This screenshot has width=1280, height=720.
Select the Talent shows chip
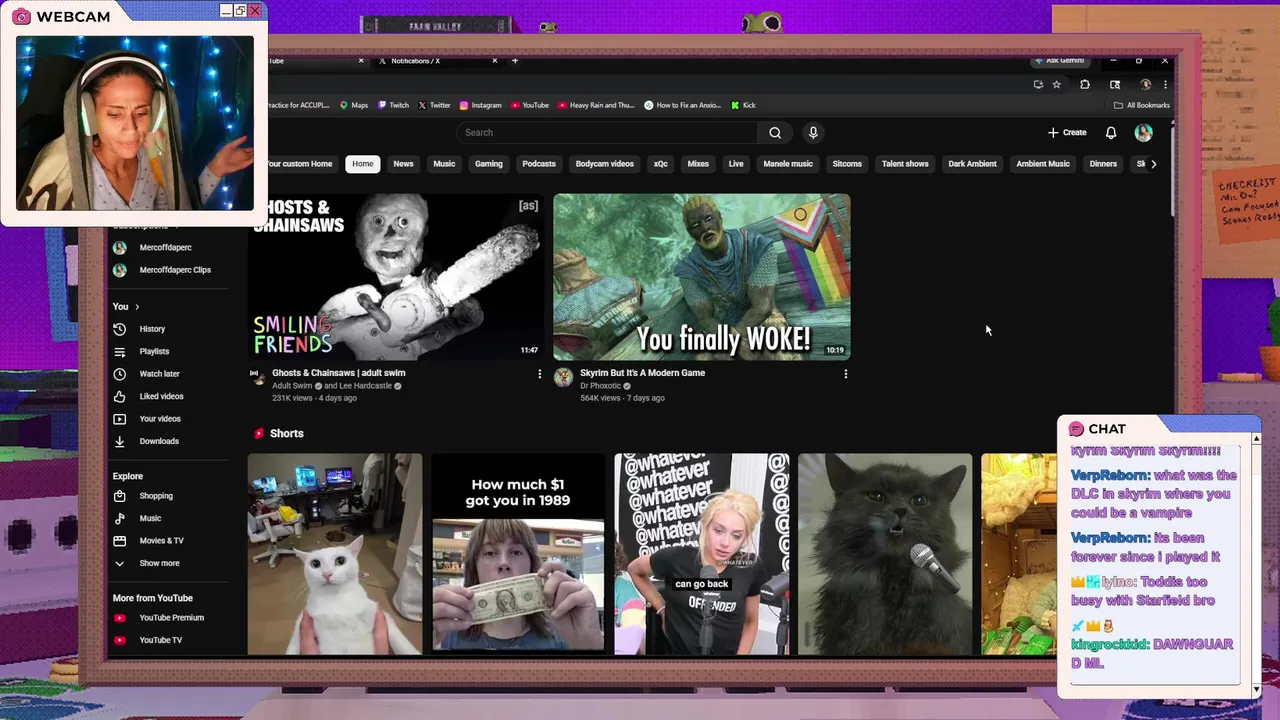click(x=905, y=164)
